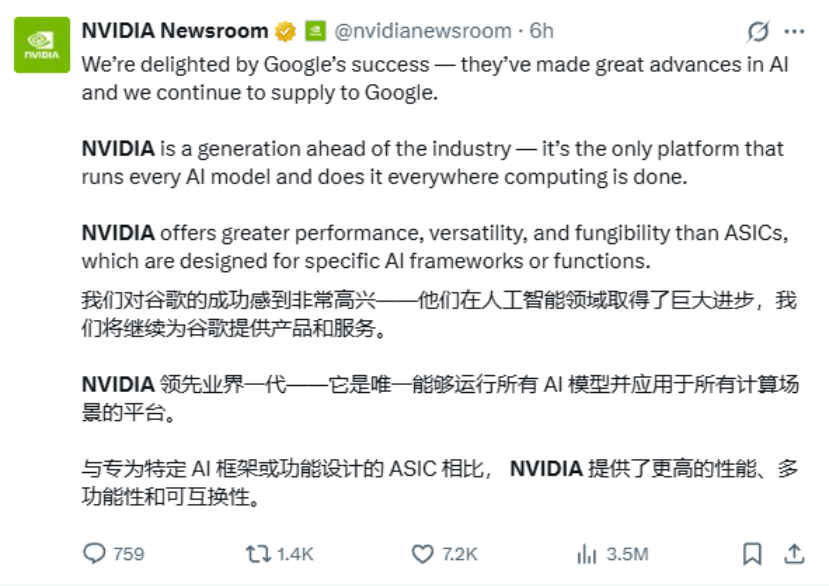Toggle a repost of NVIDIA's statement
This screenshot has width=829, height=586.
point(259,553)
